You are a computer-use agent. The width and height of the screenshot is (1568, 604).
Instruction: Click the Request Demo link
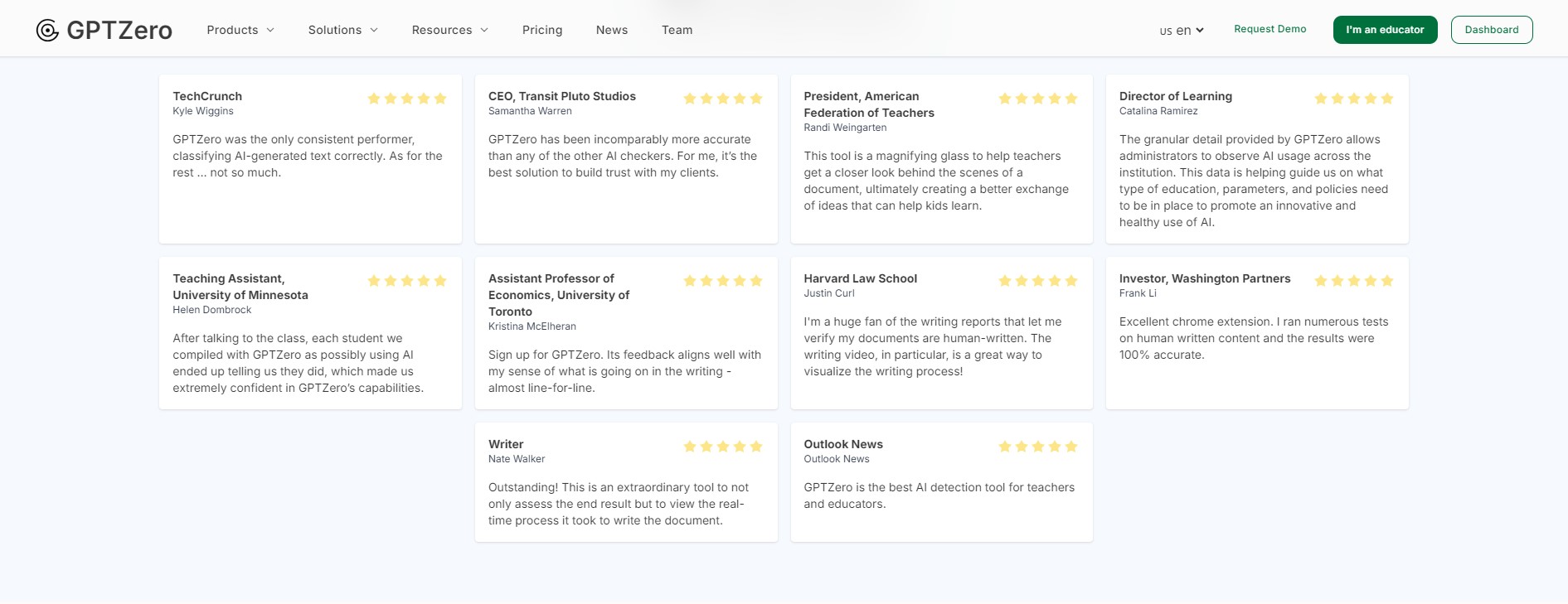pyautogui.click(x=1269, y=29)
